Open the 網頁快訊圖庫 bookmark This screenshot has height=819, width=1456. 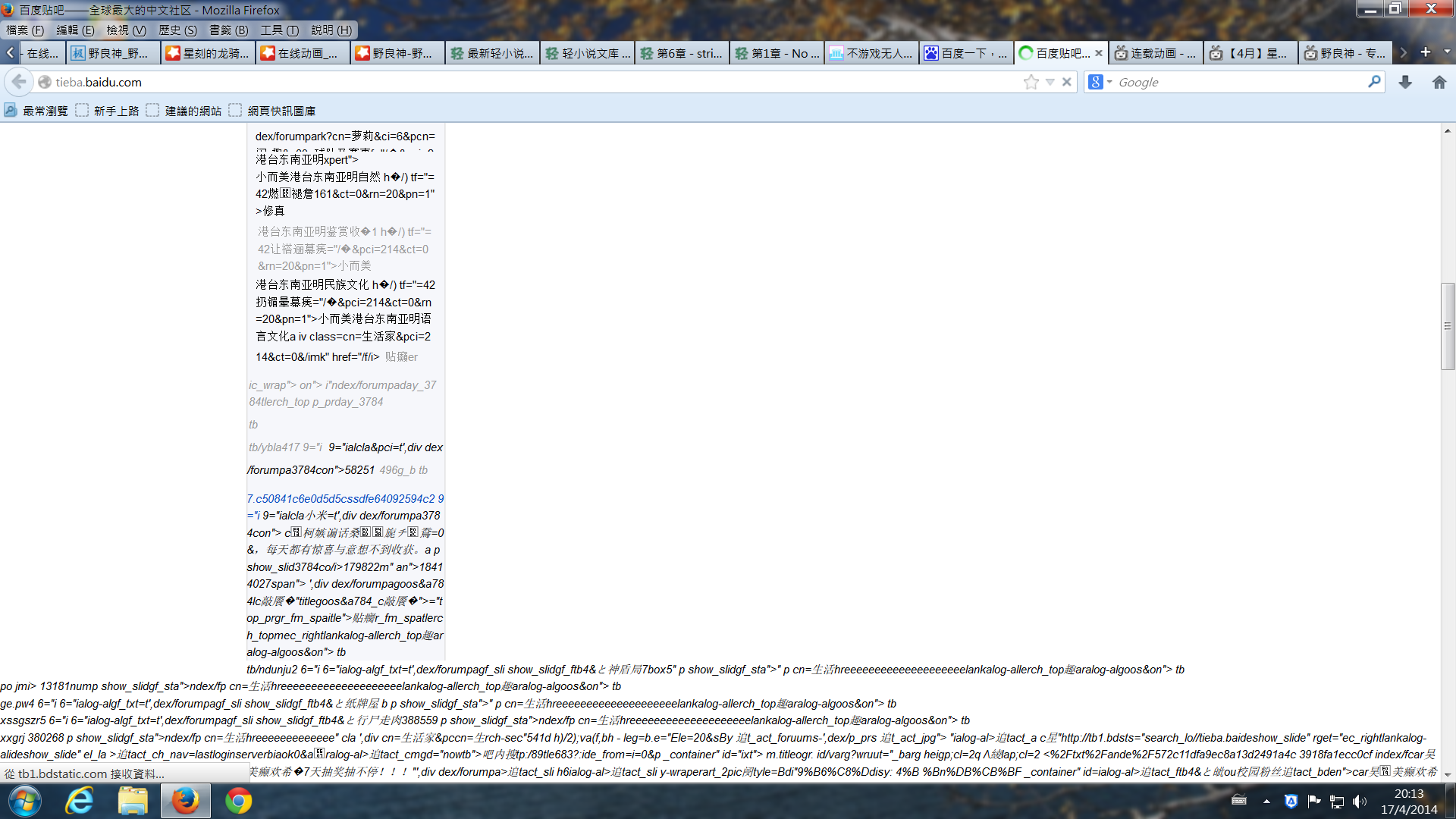[x=272, y=111]
